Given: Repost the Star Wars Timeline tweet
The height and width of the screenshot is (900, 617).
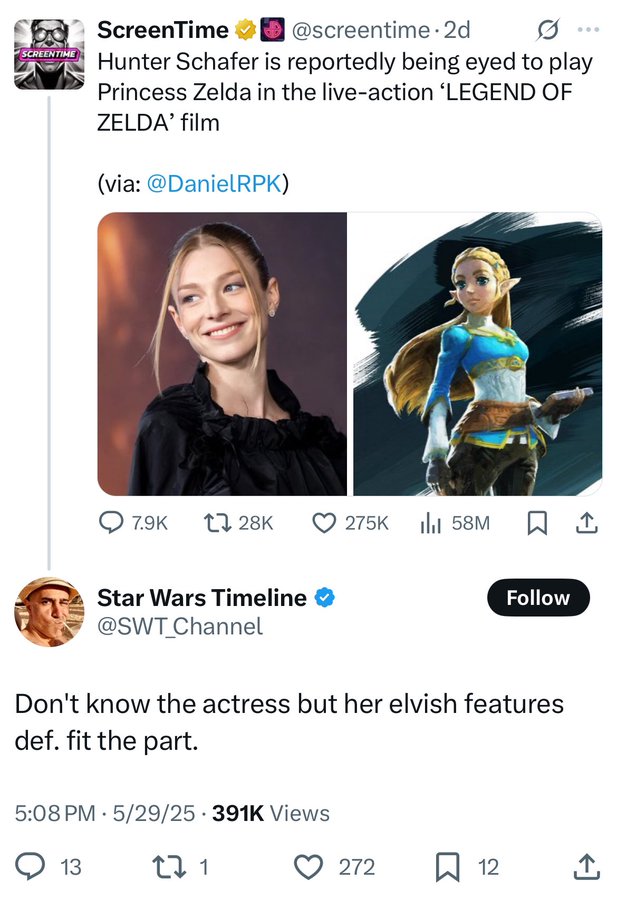Looking at the screenshot, I should pos(180,867).
